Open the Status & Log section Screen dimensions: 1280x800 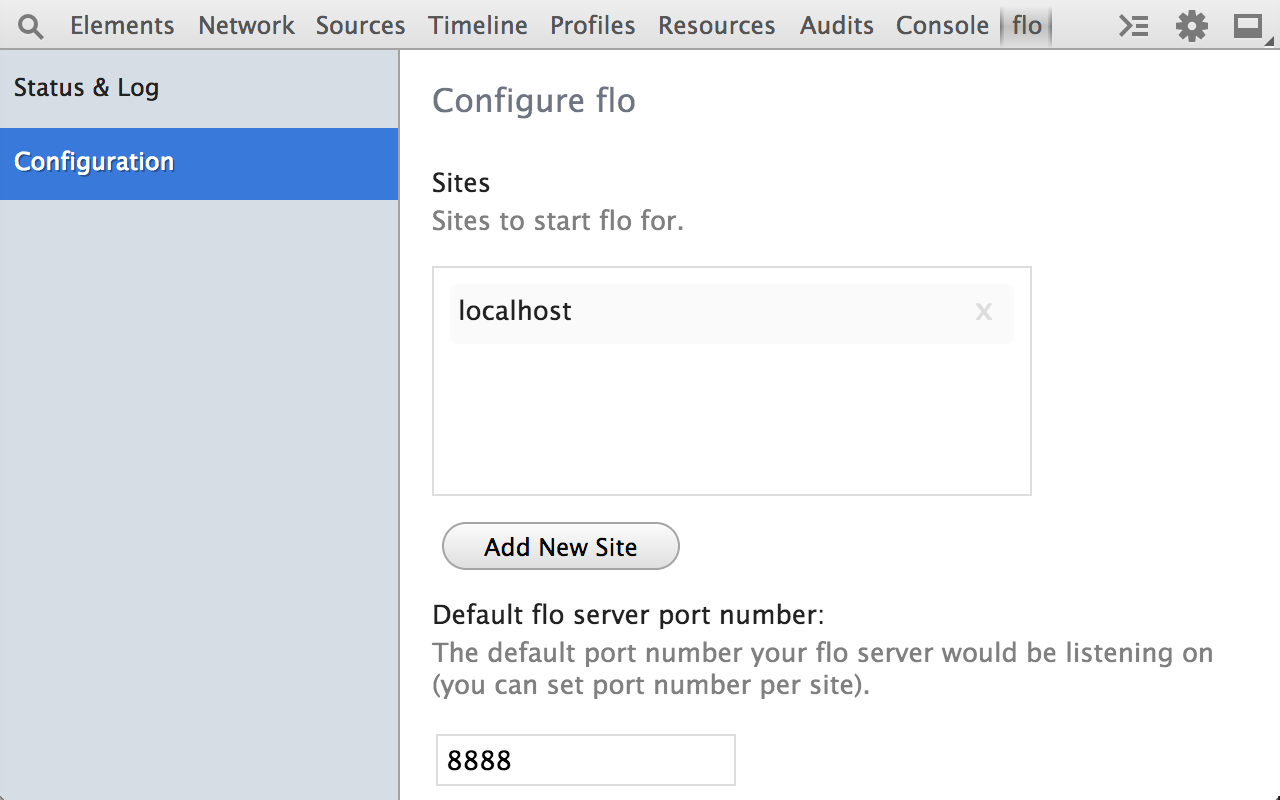pos(87,88)
